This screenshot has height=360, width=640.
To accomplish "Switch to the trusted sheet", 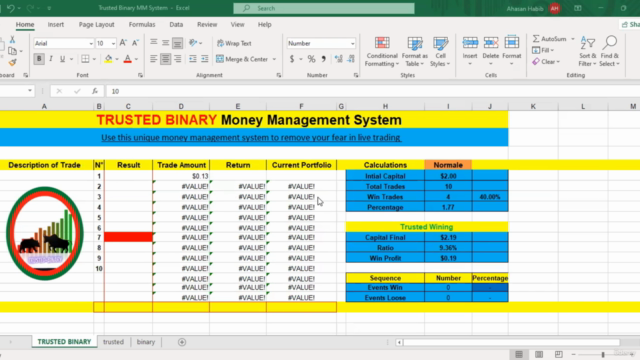I will 113,342.
